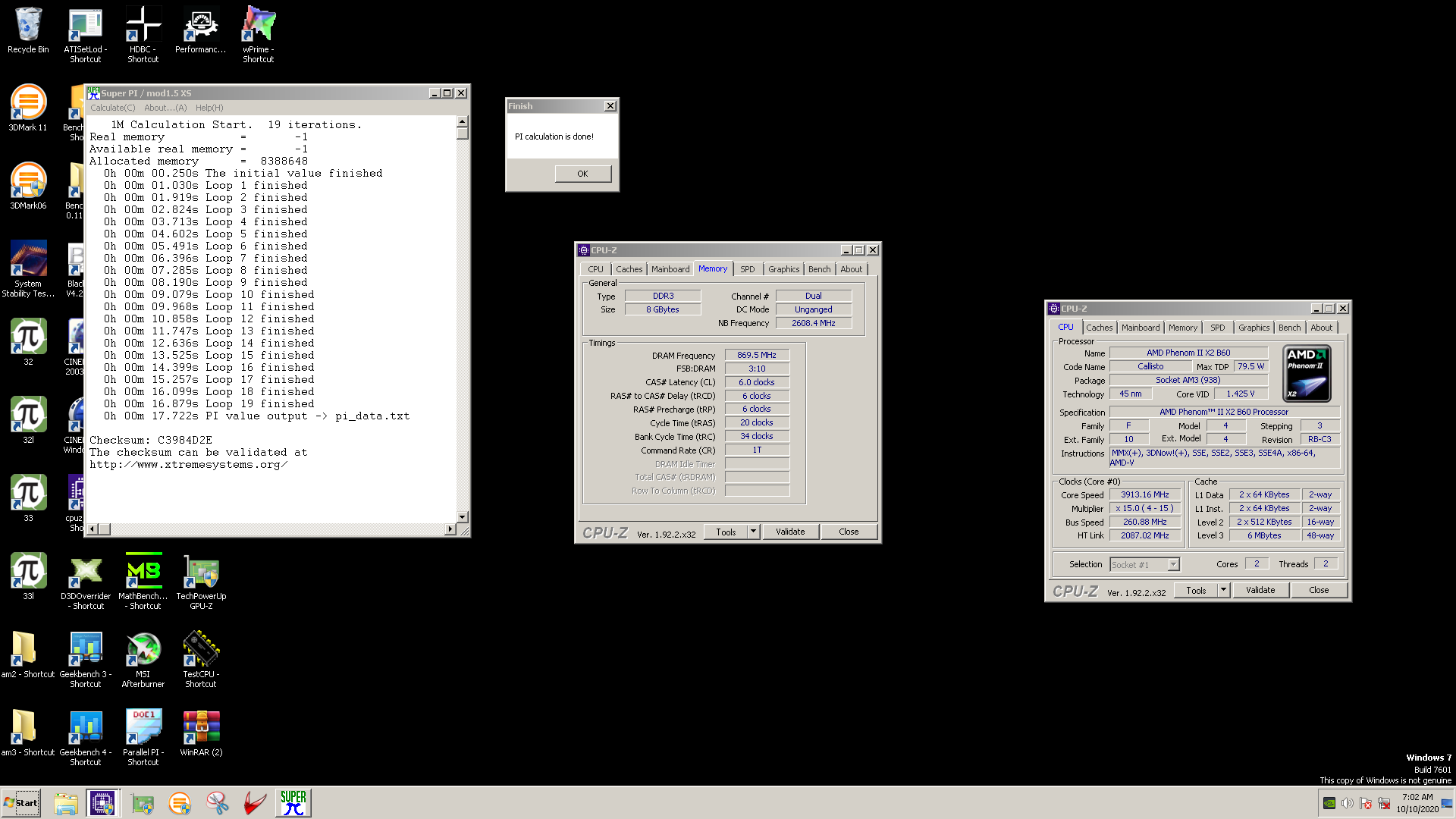Viewport: 1456px width, 819px height.
Task: Switch to Graphics tab in Memory CPU-Z window
Action: pos(783,269)
